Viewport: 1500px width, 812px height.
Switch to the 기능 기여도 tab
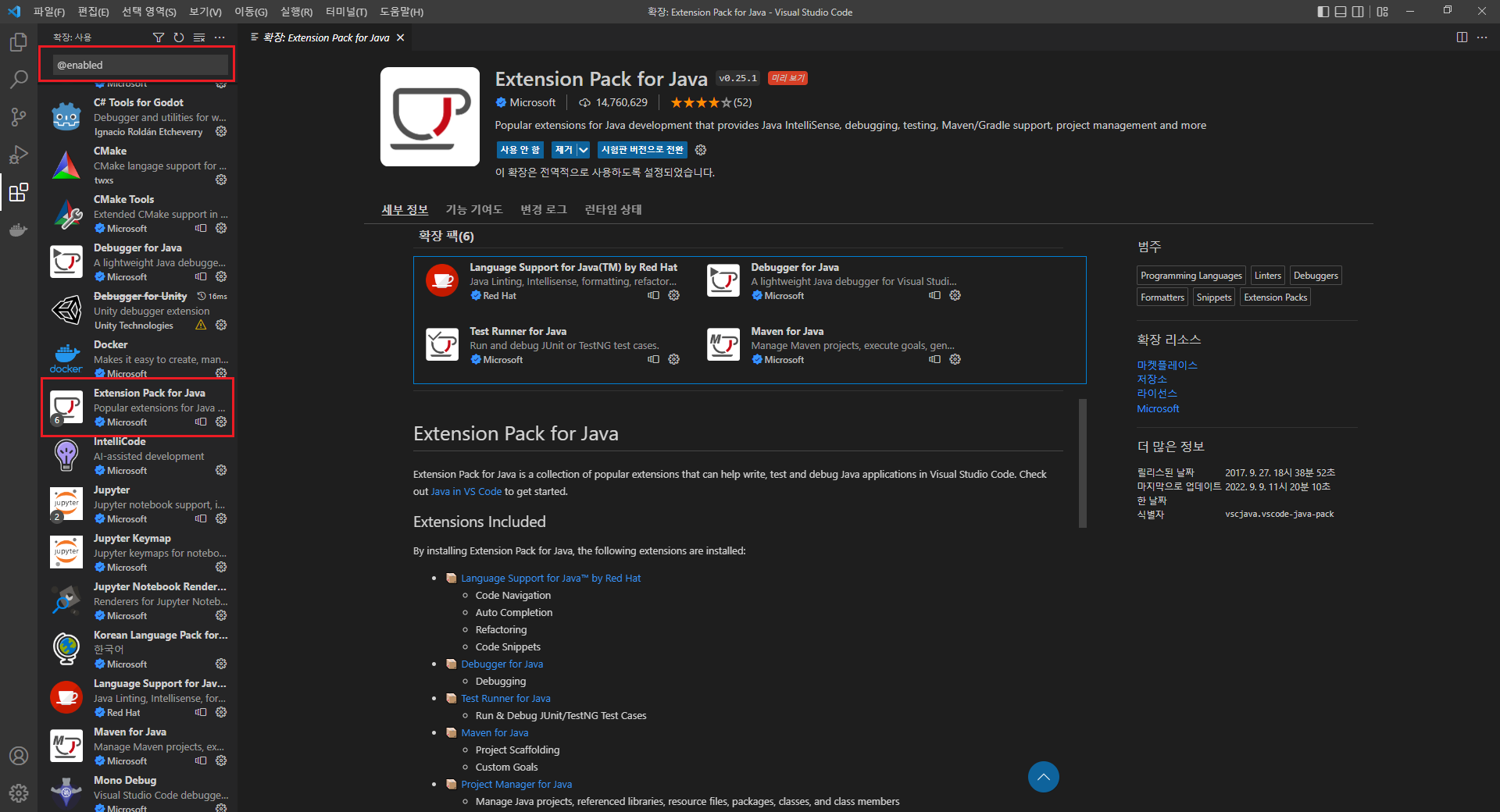[x=474, y=209]
